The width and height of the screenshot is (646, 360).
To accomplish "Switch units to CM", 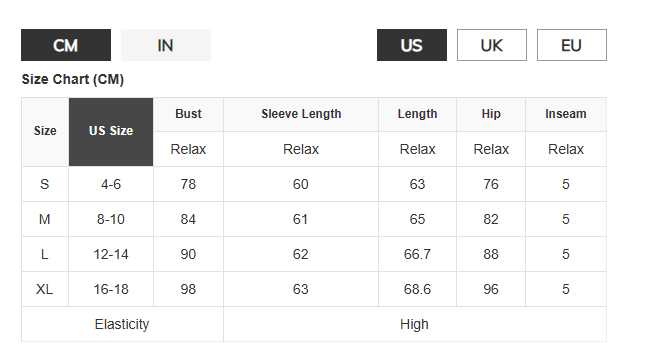I will (66, 45).
